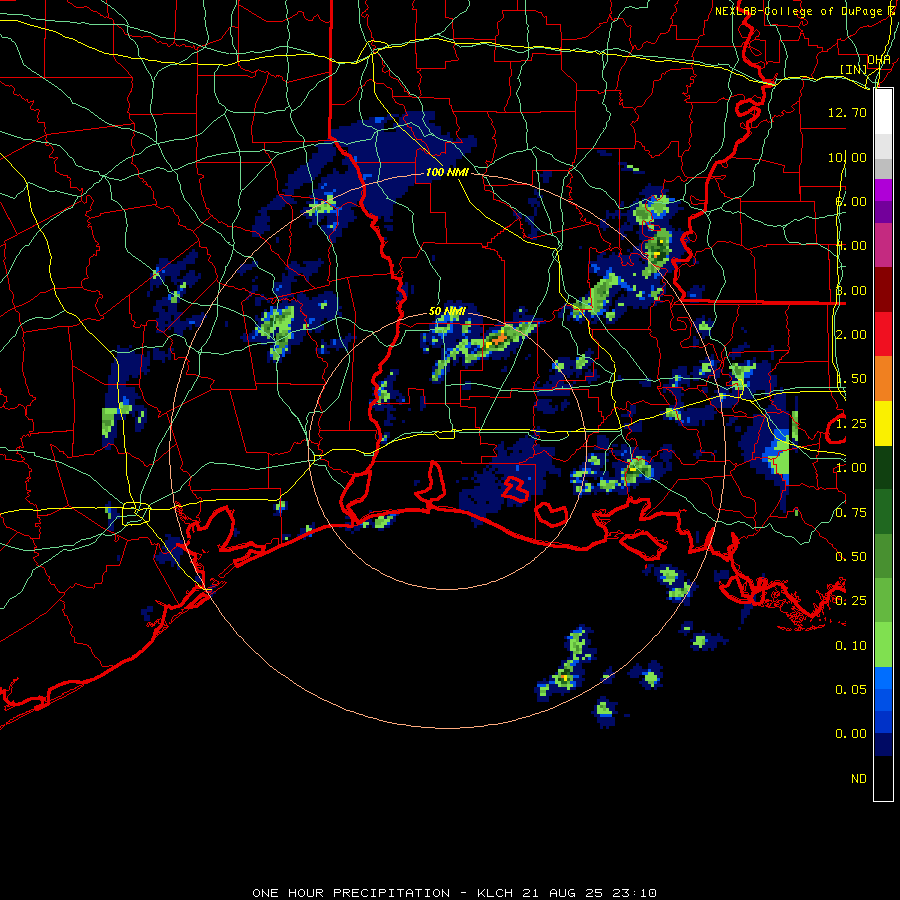Click the 12.70 legend value
900x900 pixels.
click(847, 112)
